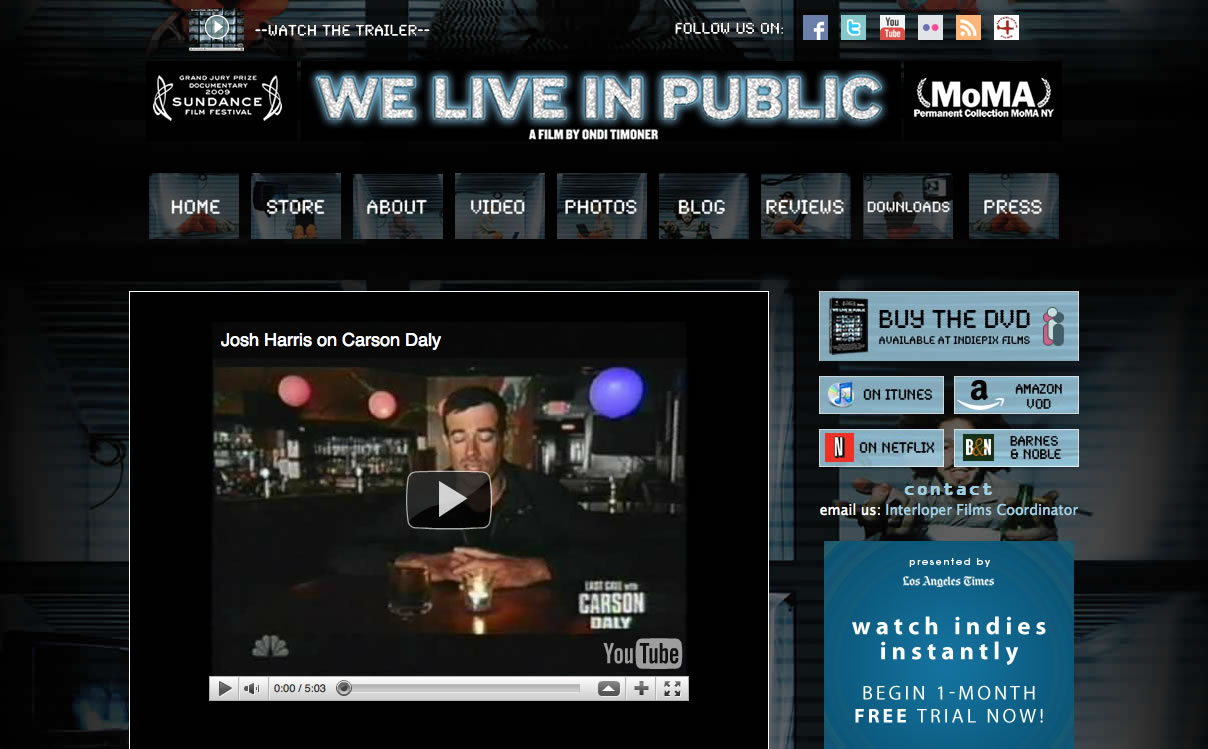Image resolution: width=1208 pixels, height=749 pixels.
Task: Click the MoMA Permanent Collection logo
Action: click(983, 98)
